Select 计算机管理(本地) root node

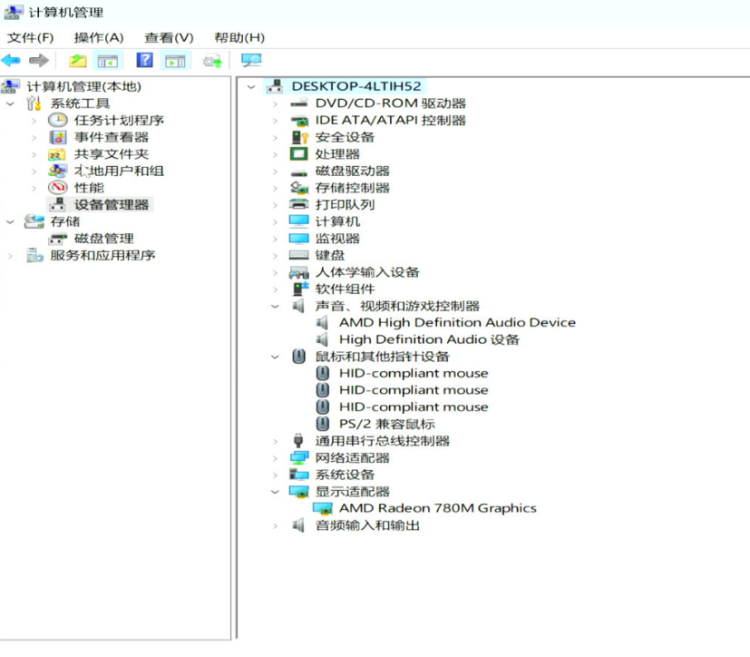[x=84, y=87]
